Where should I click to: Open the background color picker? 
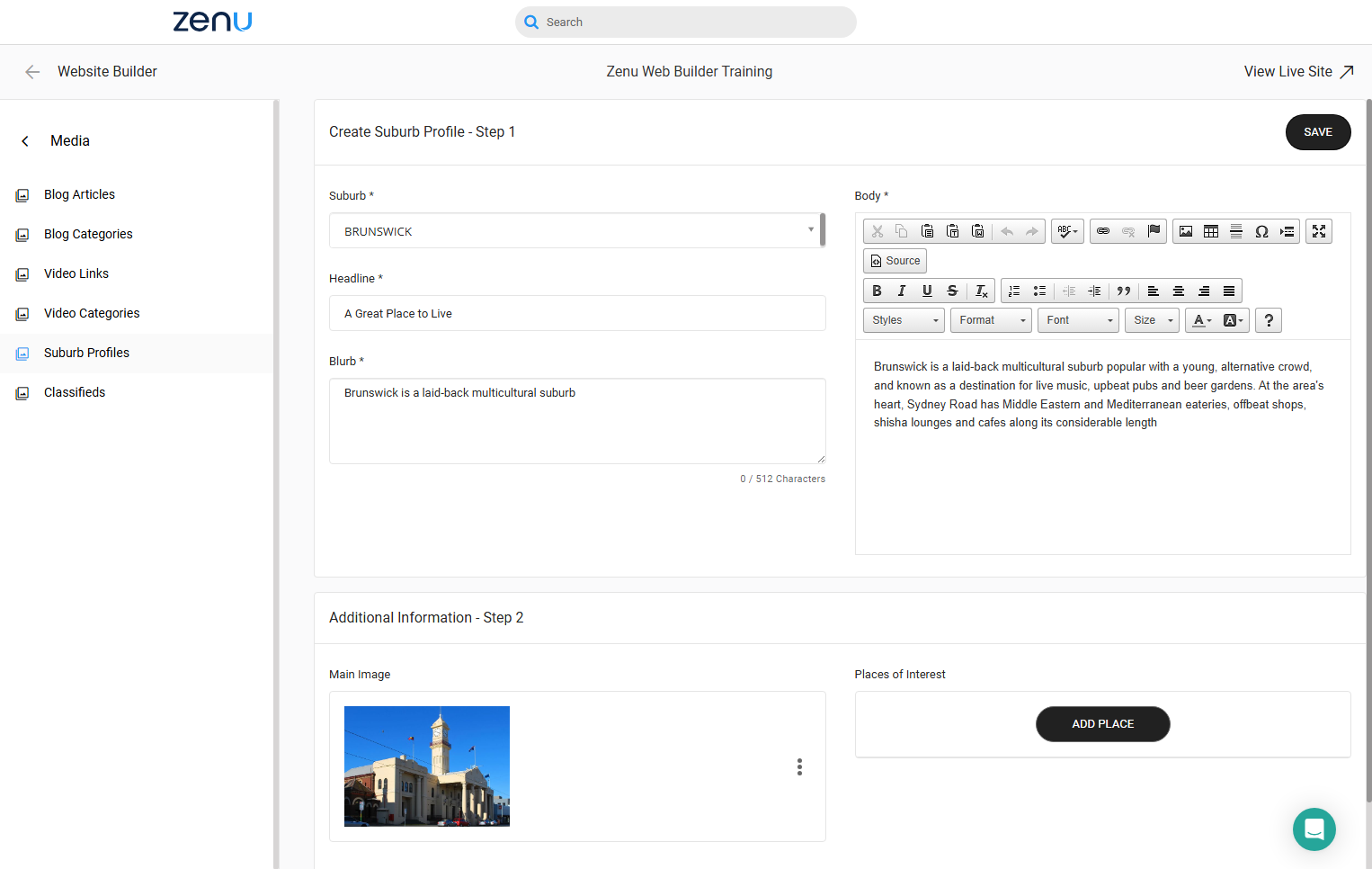click(1233, 320)
